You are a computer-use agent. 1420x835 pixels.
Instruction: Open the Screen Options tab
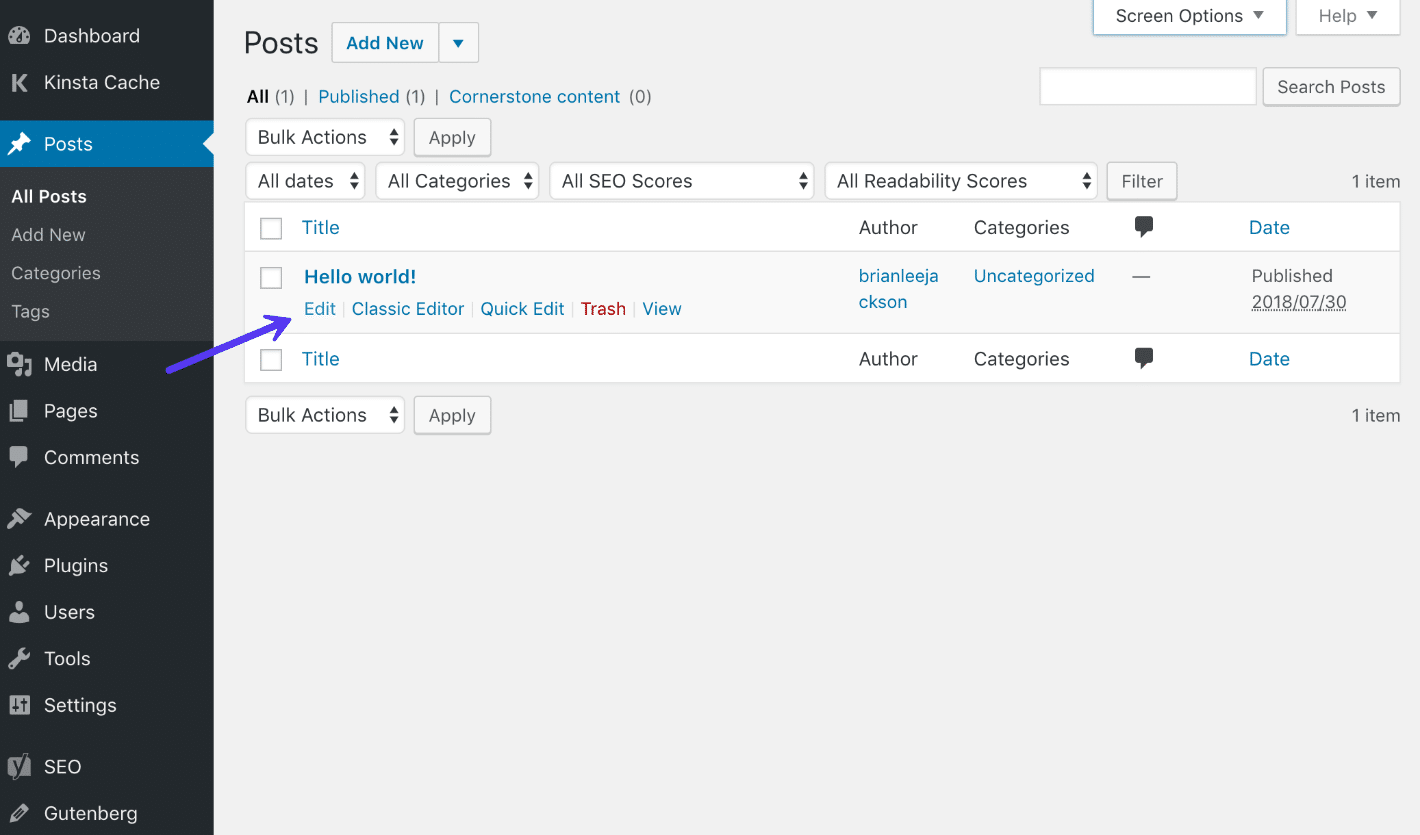point(1189,16)
